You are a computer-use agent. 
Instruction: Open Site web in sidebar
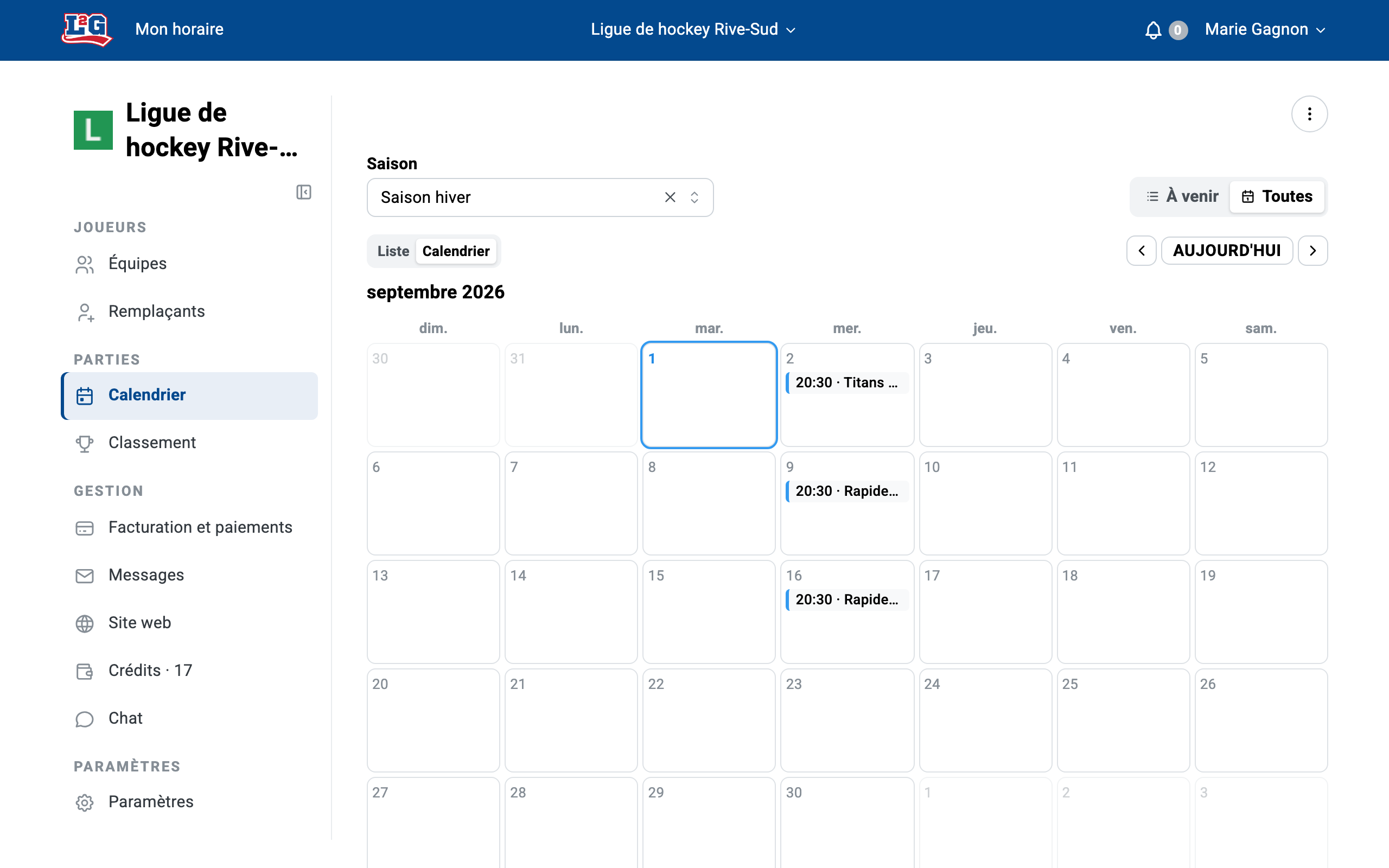(x=189, y=623)
